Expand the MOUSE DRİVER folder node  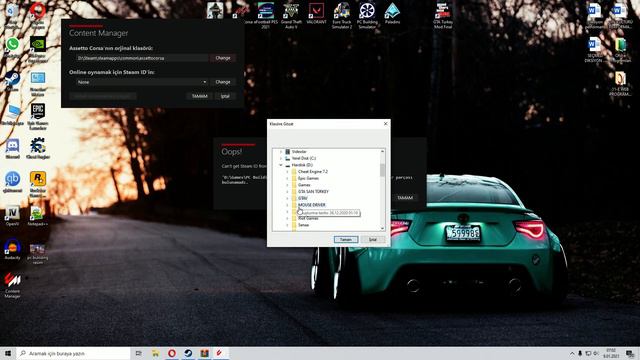(287, 205)
